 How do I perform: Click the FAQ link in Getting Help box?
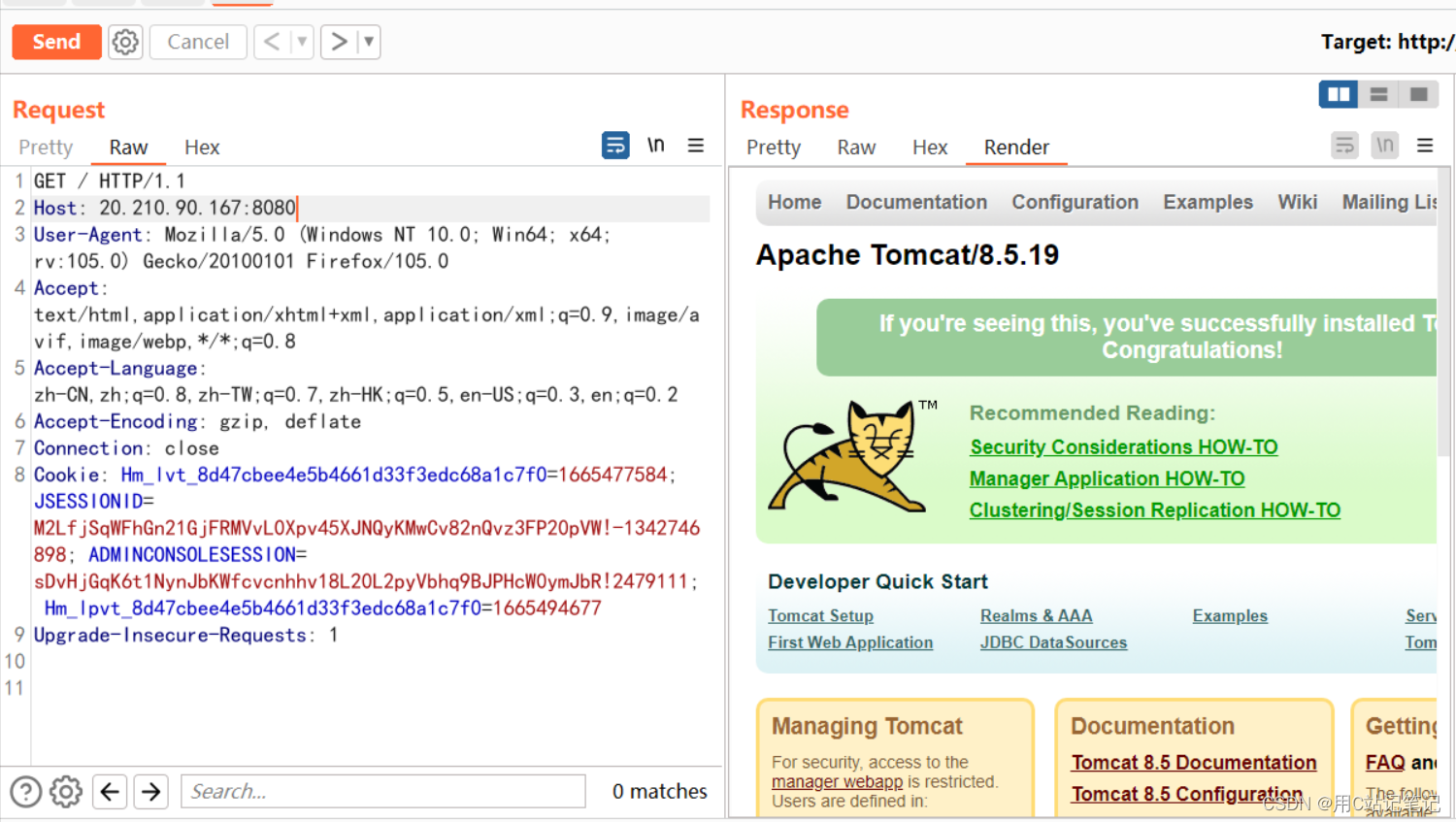pos(1385,763)
